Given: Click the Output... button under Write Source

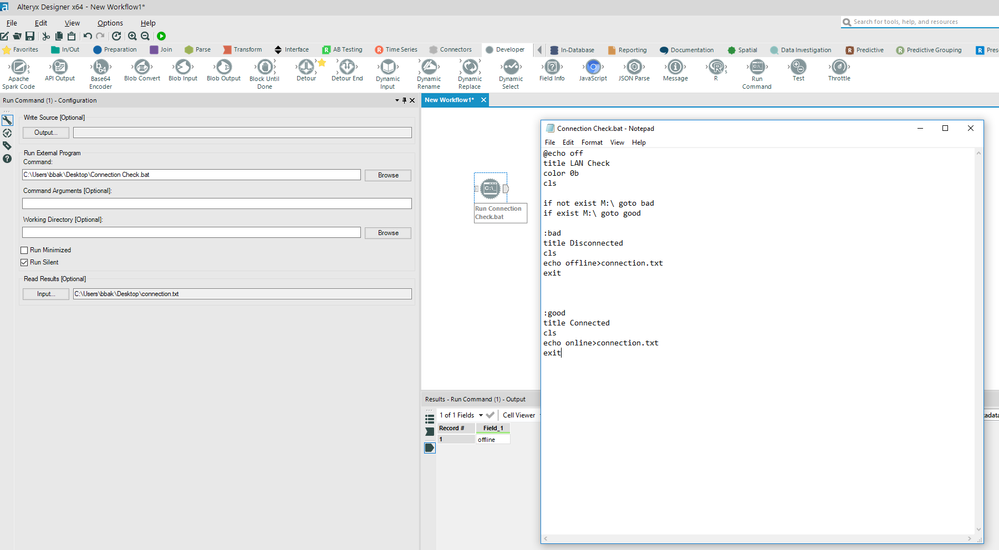Looking at the screenshot, I should (46, 133).
